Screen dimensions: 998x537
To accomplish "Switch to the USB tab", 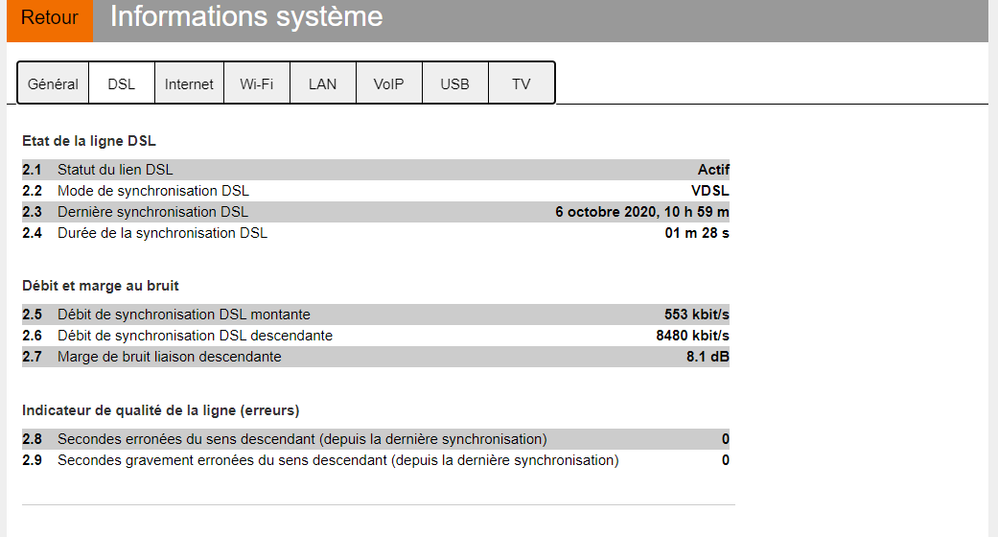I will pos(455,84).
